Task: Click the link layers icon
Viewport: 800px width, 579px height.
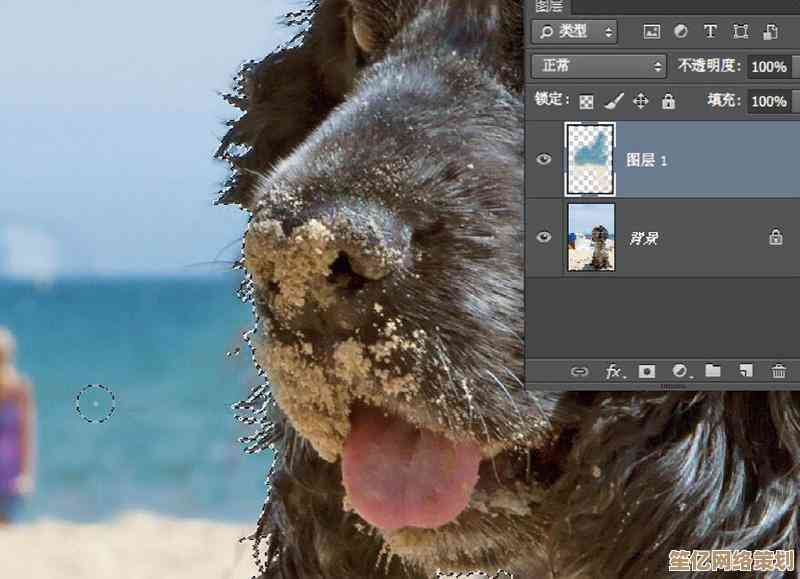Action: [x=579, y=371]
